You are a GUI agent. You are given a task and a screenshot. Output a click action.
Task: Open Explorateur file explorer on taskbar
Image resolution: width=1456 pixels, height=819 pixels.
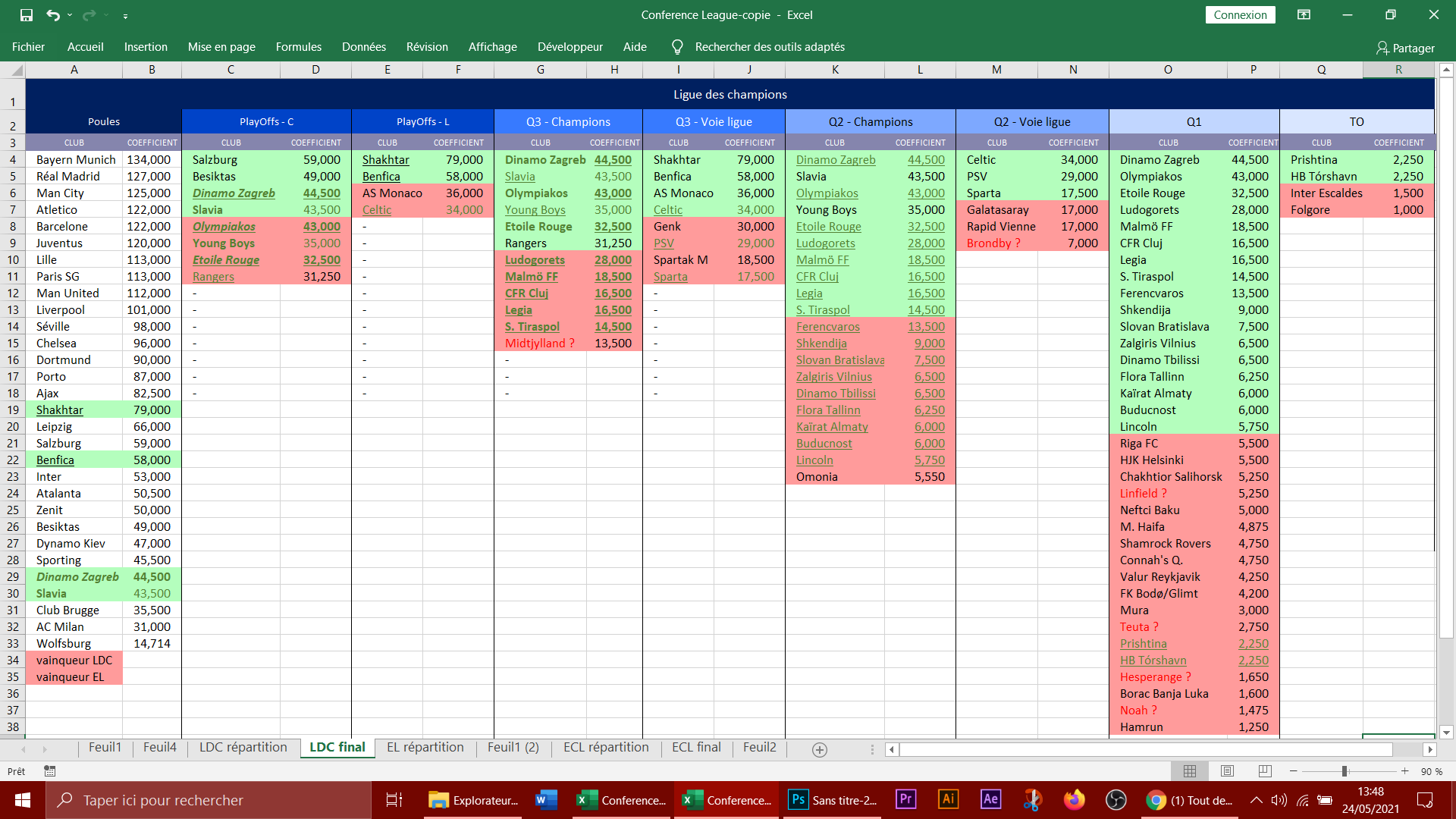pyautogui.click(x=472, y=800)
